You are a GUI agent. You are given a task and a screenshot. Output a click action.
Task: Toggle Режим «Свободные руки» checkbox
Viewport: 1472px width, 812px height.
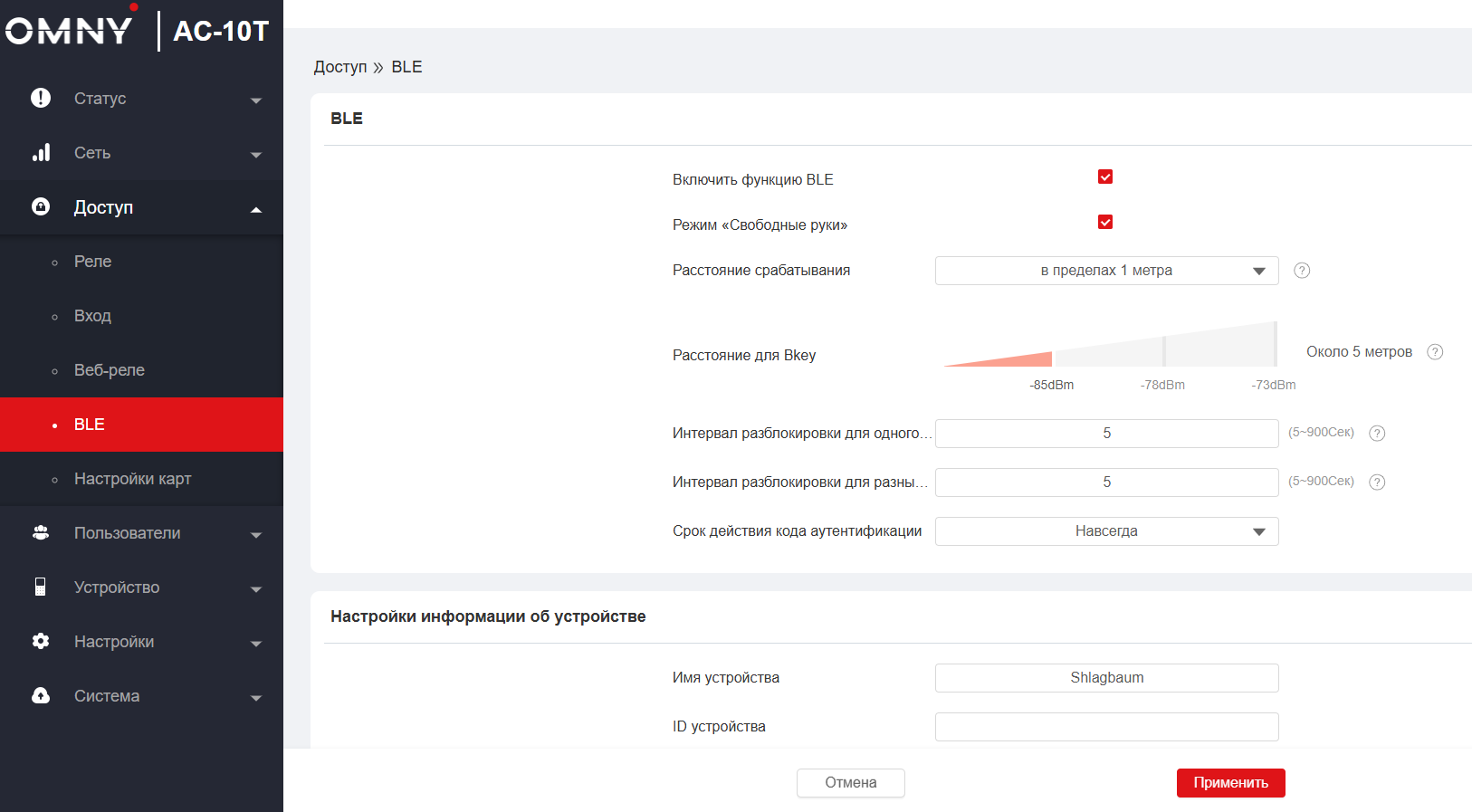pyautogui.click(x=1105, y=223)
